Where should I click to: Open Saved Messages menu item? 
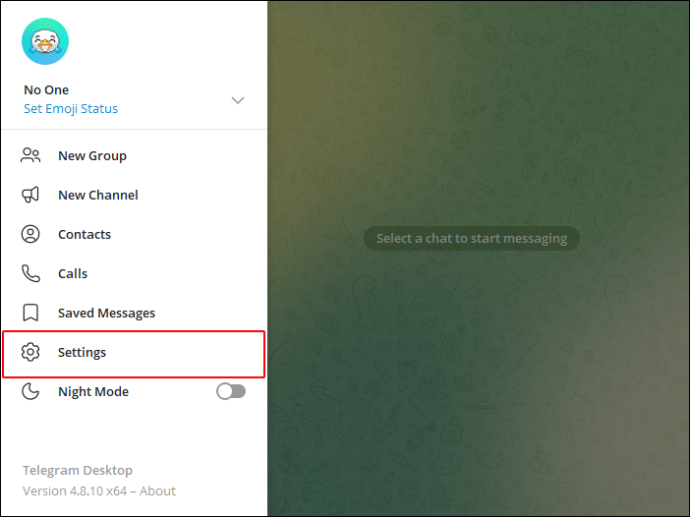[x=134, y=313]
